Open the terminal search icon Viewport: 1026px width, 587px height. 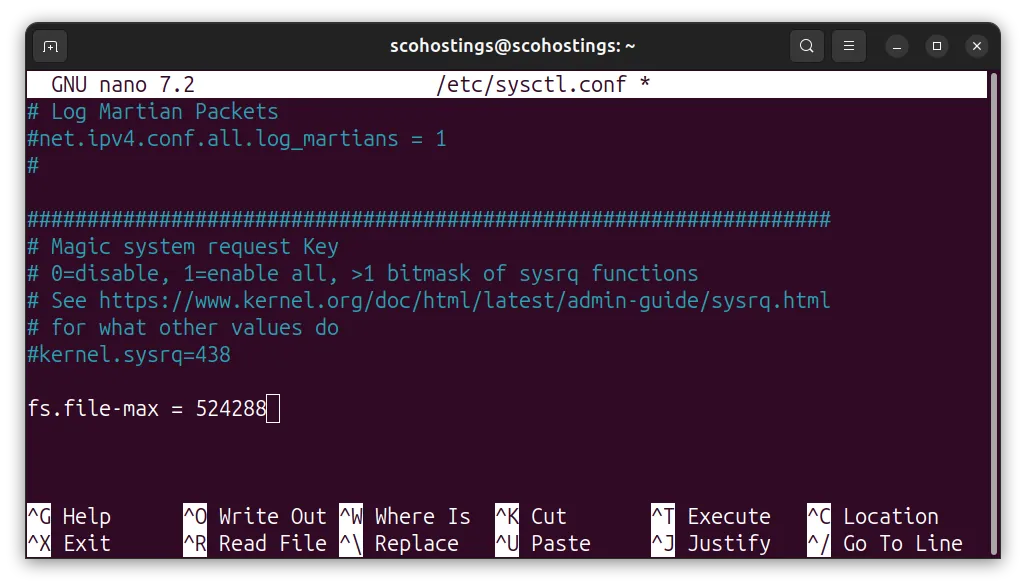807,46
